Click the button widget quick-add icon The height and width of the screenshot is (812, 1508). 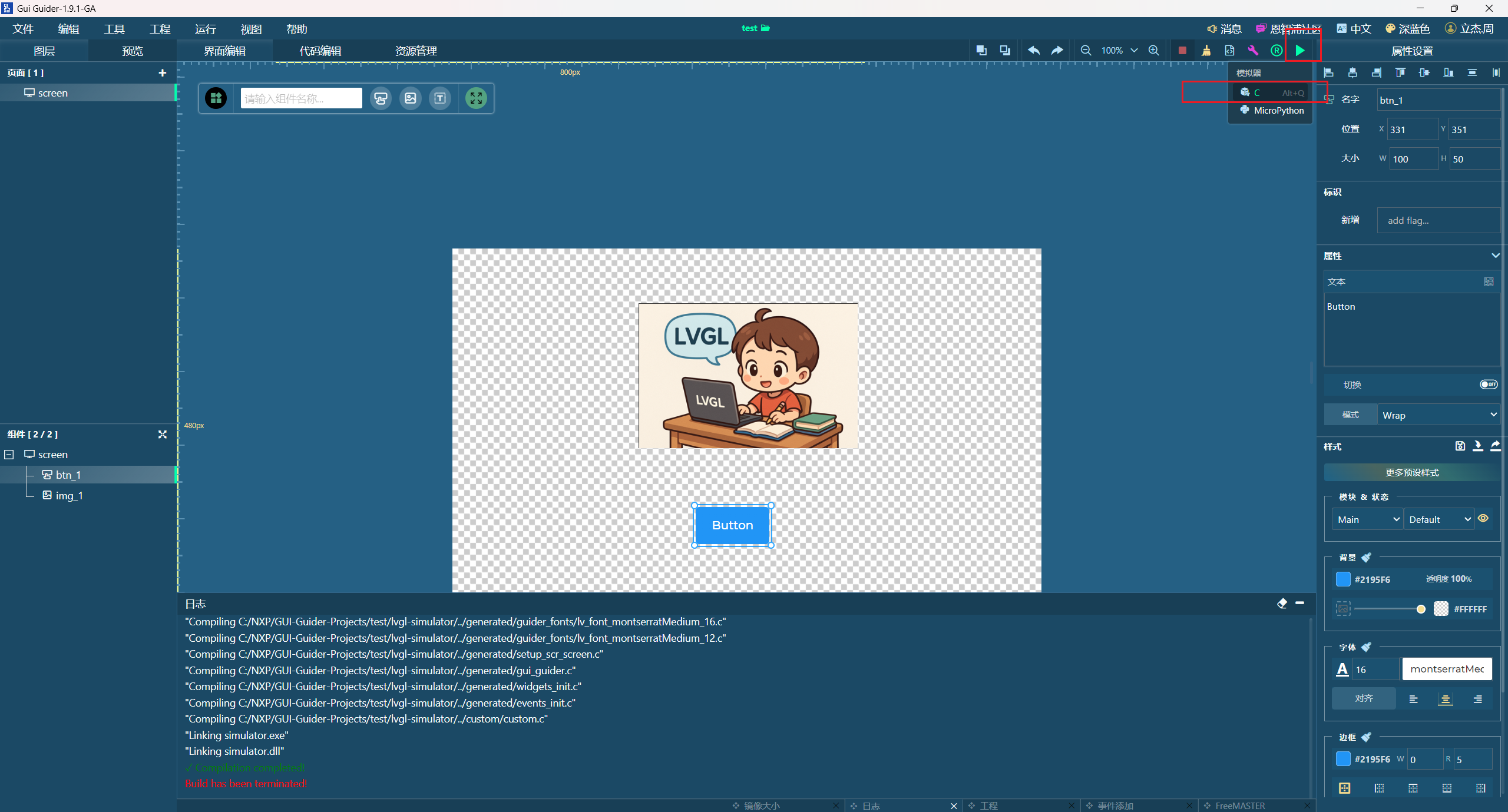[381, 98]
